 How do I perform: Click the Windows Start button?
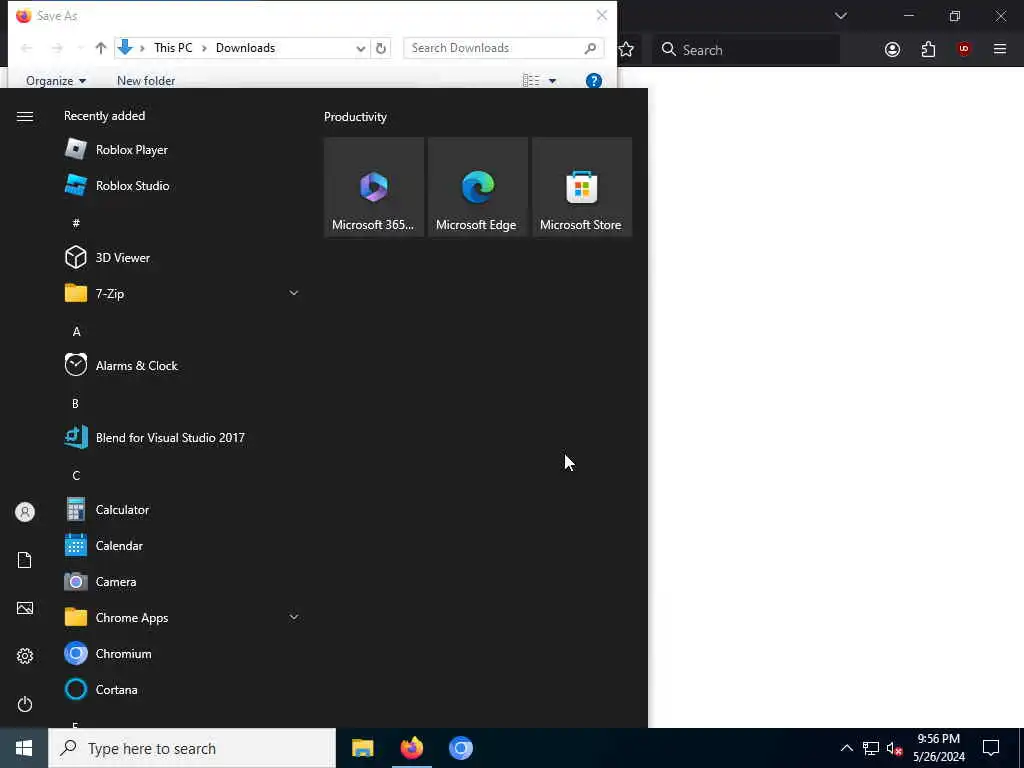coord(24,748)
